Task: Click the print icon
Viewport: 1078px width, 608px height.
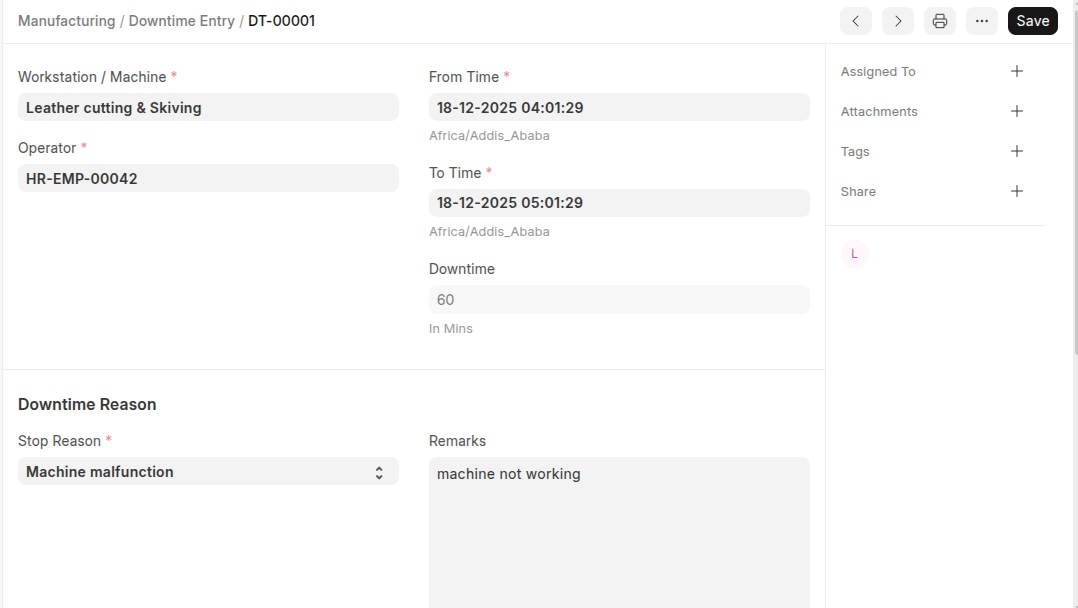Action: pyautogui.click(x=940, y=21)
